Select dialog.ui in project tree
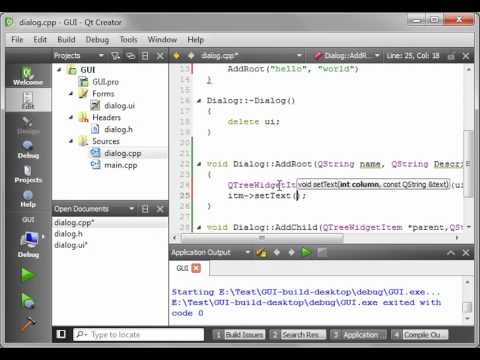 [119, 106]
